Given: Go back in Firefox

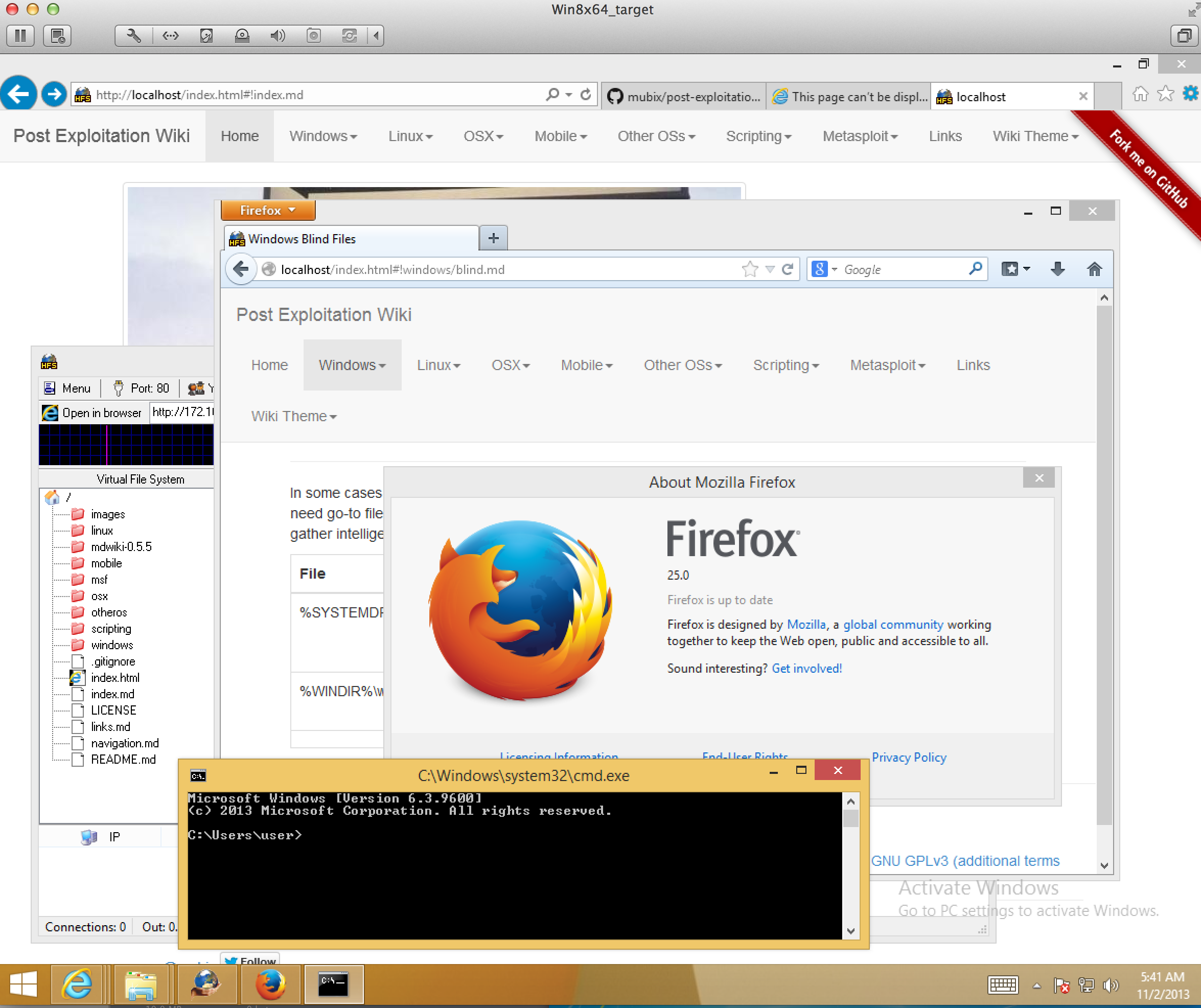Looking at the screenshot, I should (241, 269).
